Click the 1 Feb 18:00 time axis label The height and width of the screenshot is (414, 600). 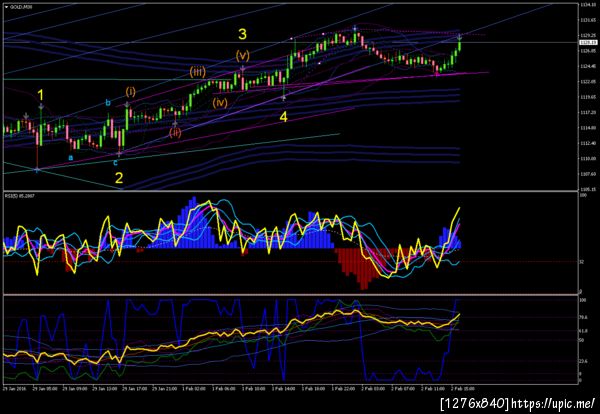point(314,388)
